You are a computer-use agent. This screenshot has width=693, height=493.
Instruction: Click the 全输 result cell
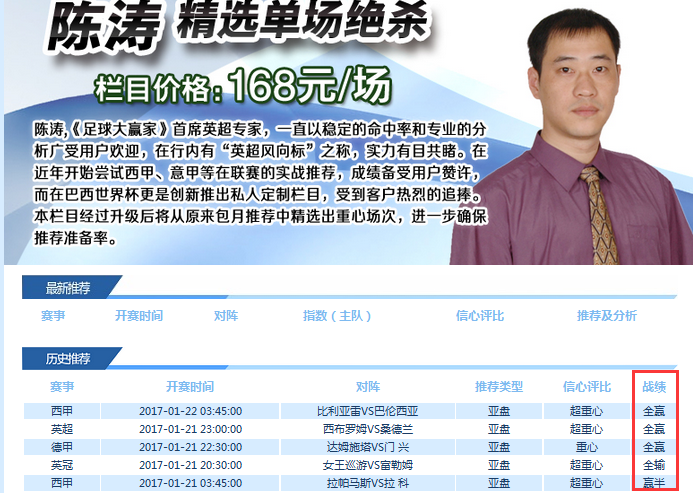pyautogui.click(x=654, y=465)
